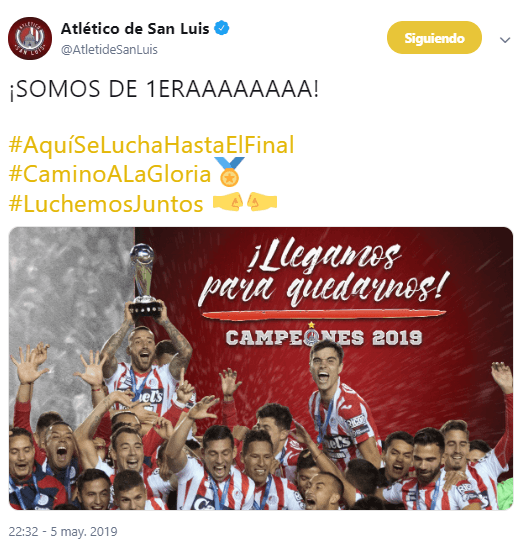Expand the tweet options chevron
The width and height of the screenshot is (523, 542).
click(505, 40)
